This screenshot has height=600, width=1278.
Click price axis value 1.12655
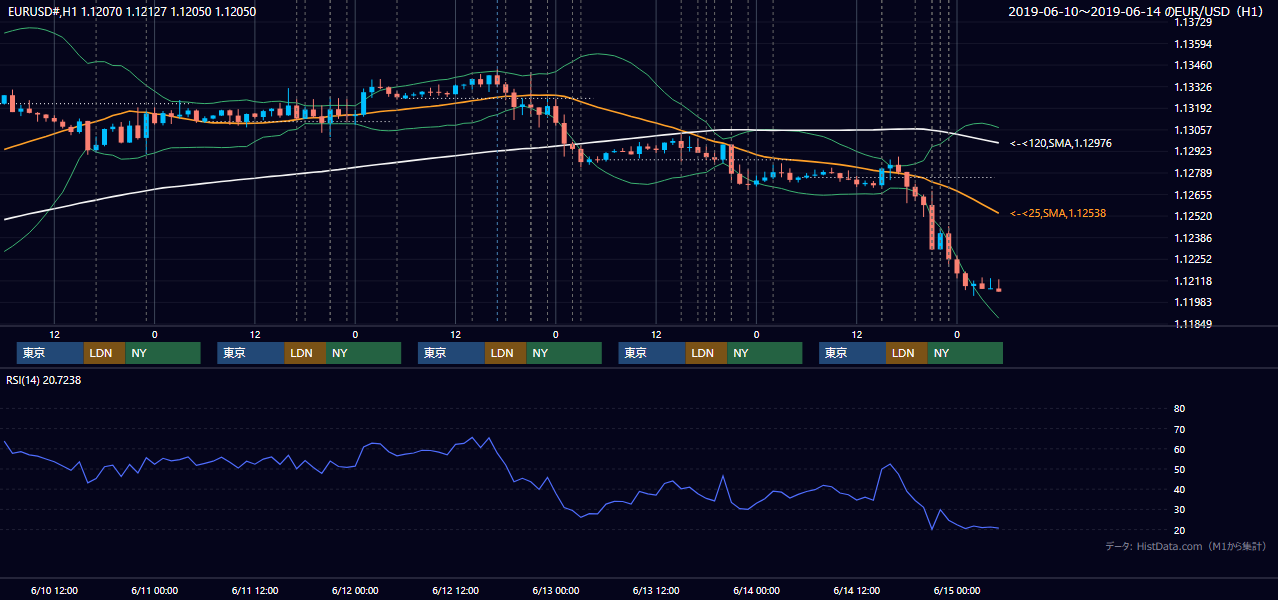[x=1193, y=195]
